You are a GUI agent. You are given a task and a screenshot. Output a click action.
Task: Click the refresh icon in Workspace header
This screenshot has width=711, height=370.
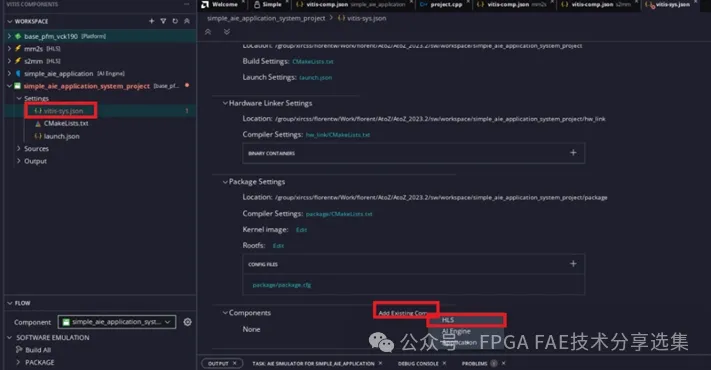click(x=175, y=21)
